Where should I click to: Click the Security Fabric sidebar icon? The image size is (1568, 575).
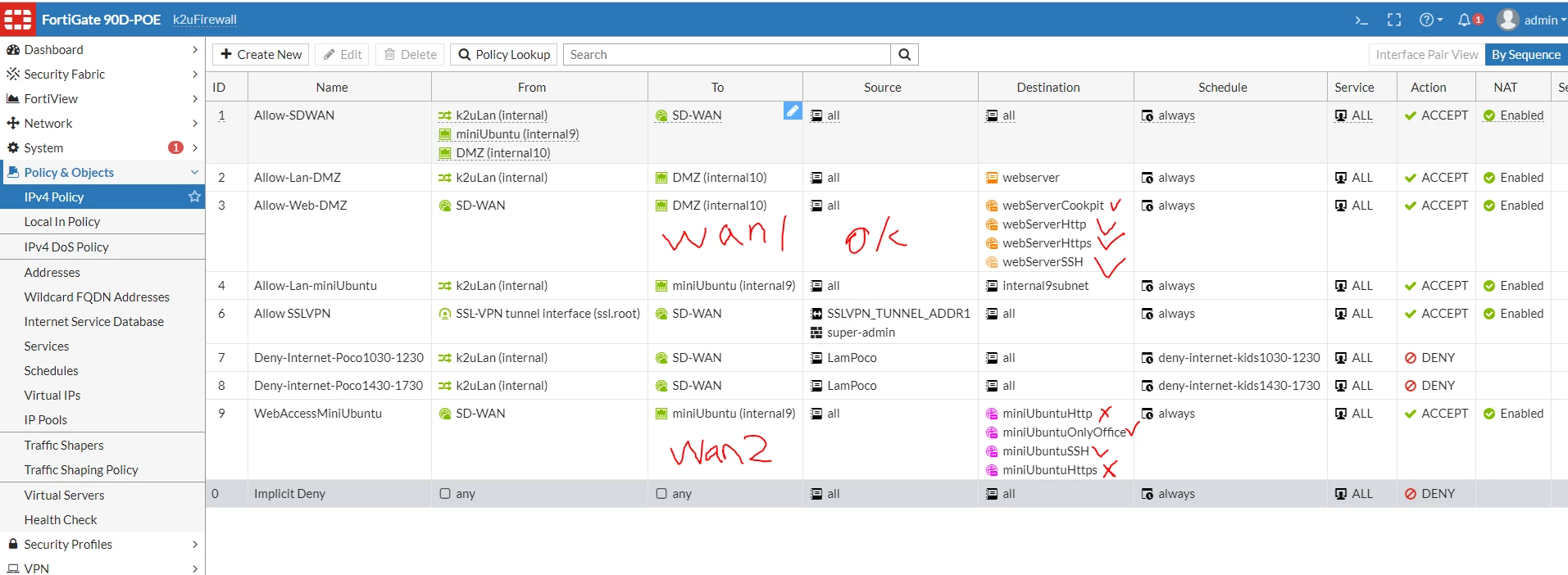13,75
